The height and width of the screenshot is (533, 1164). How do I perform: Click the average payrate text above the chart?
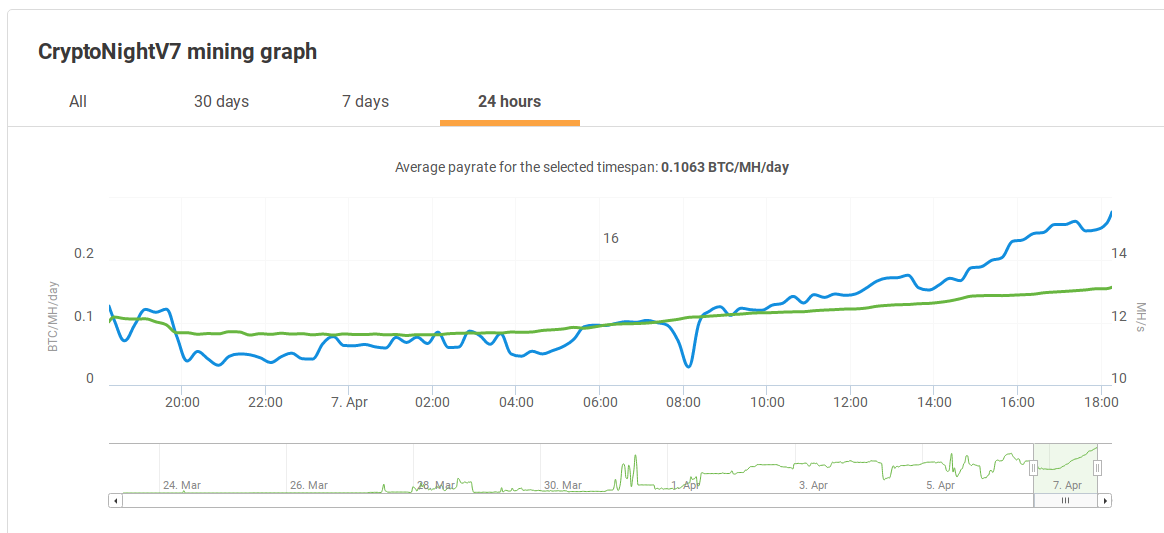[x=592, y=168]
